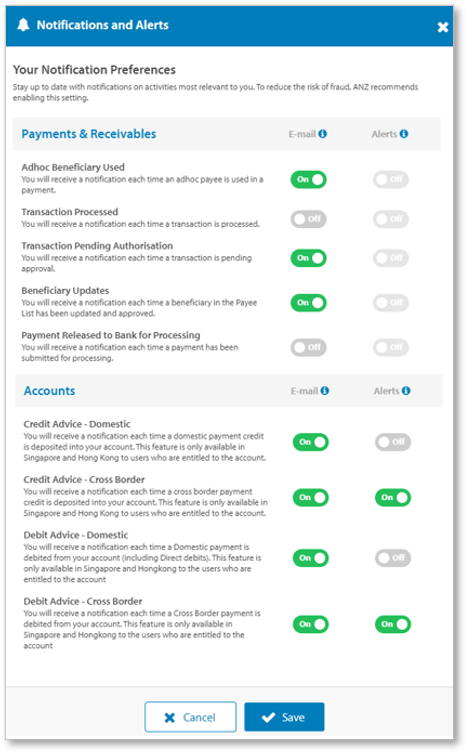Image resolution: width=467 pixels, height=753 pixels.
Task: Enable Transaction Processed e-mail notification
Action: click(x=308, y=219)
